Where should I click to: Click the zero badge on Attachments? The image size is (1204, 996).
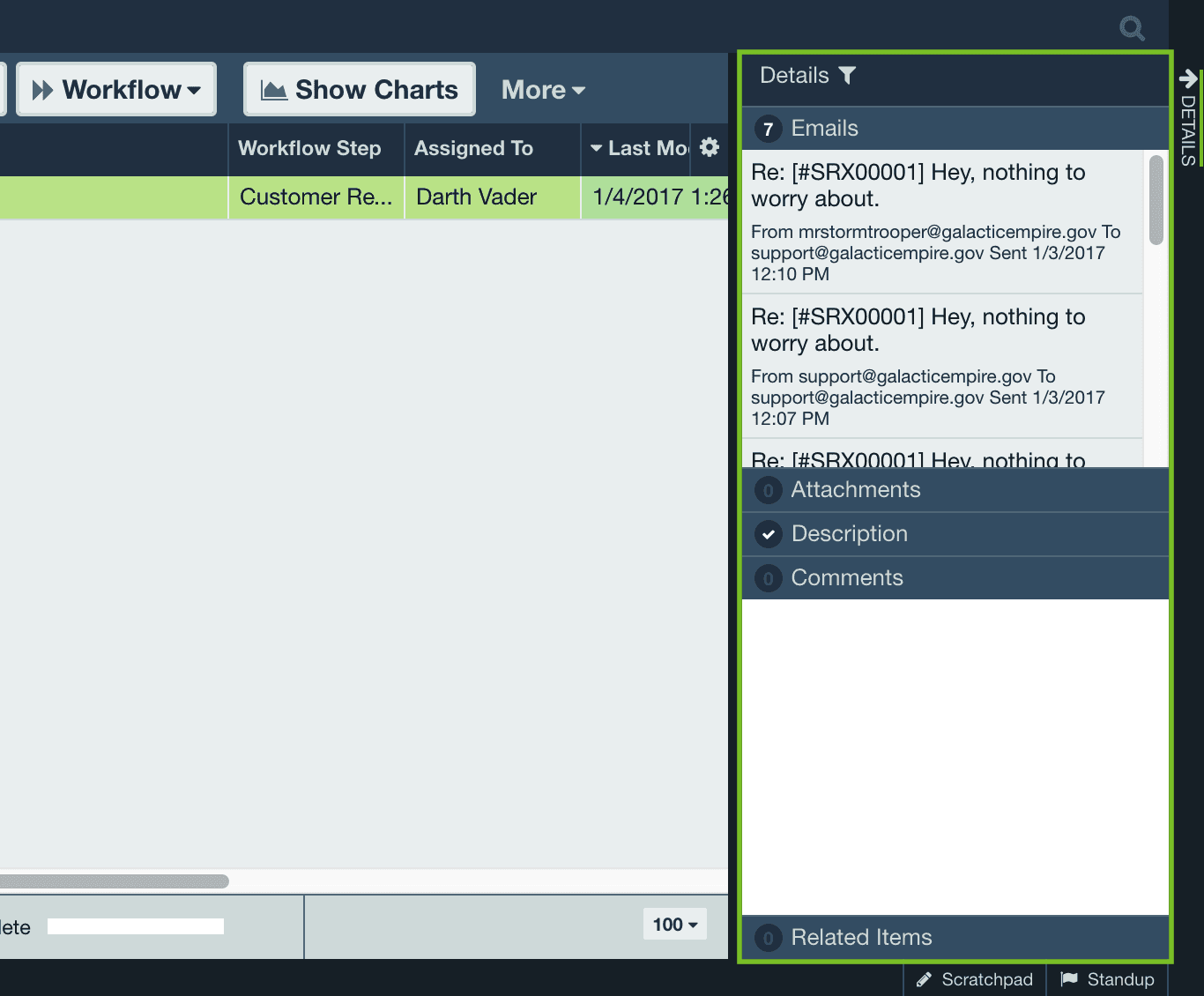coord(768,490)
